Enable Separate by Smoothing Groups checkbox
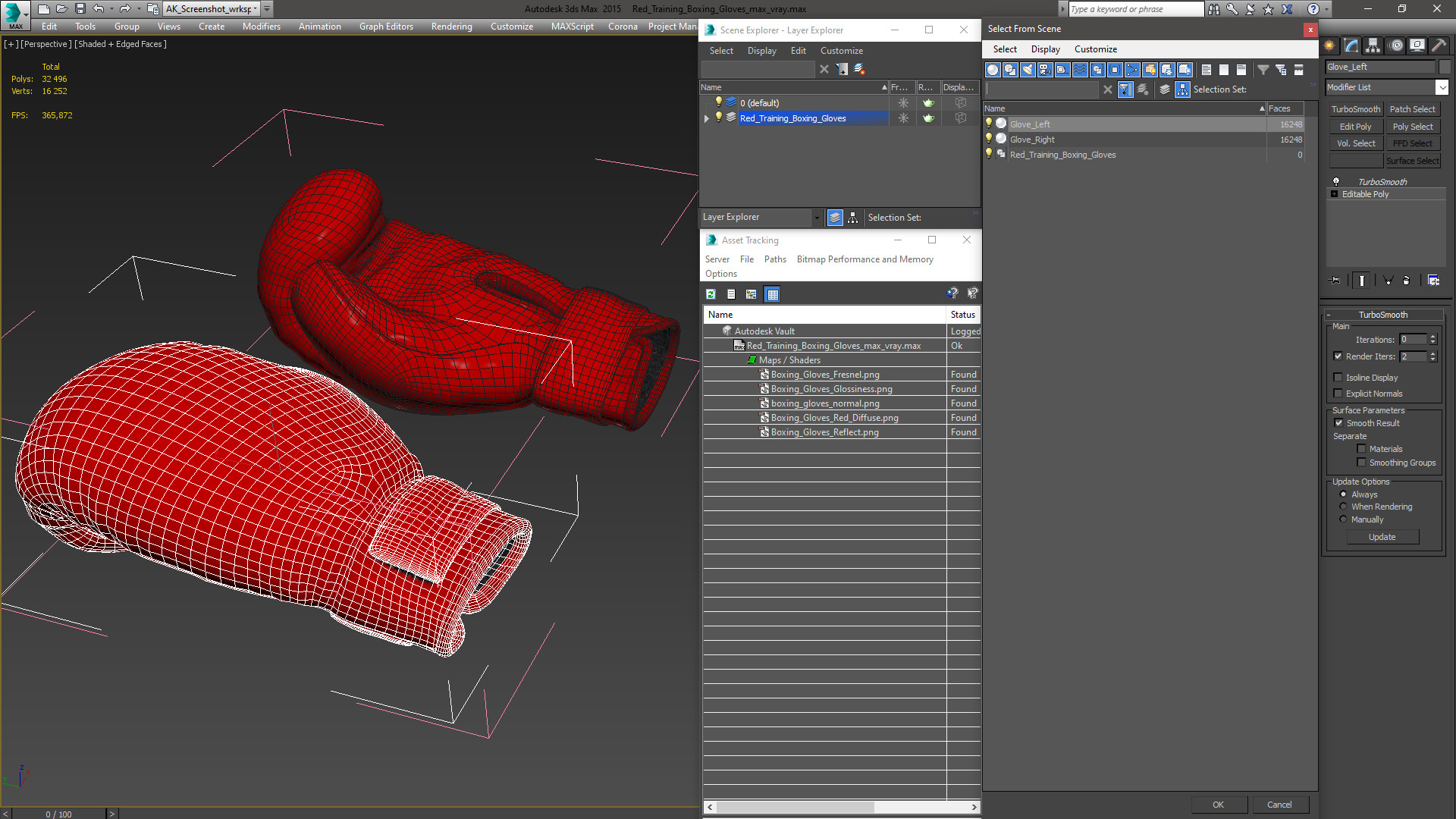This screenshot has width=1456, height=819. coord(1361,463)
